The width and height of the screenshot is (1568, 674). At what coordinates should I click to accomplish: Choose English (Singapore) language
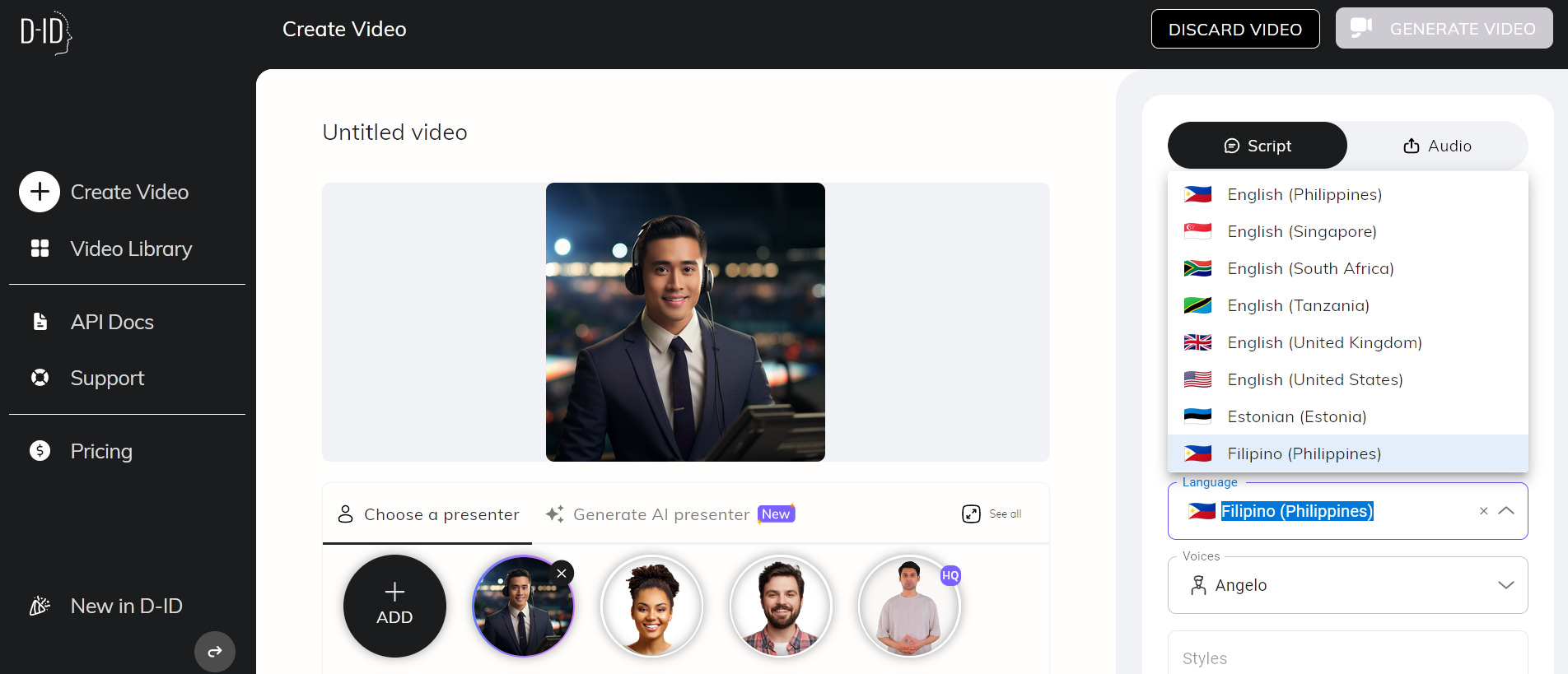1348,231
